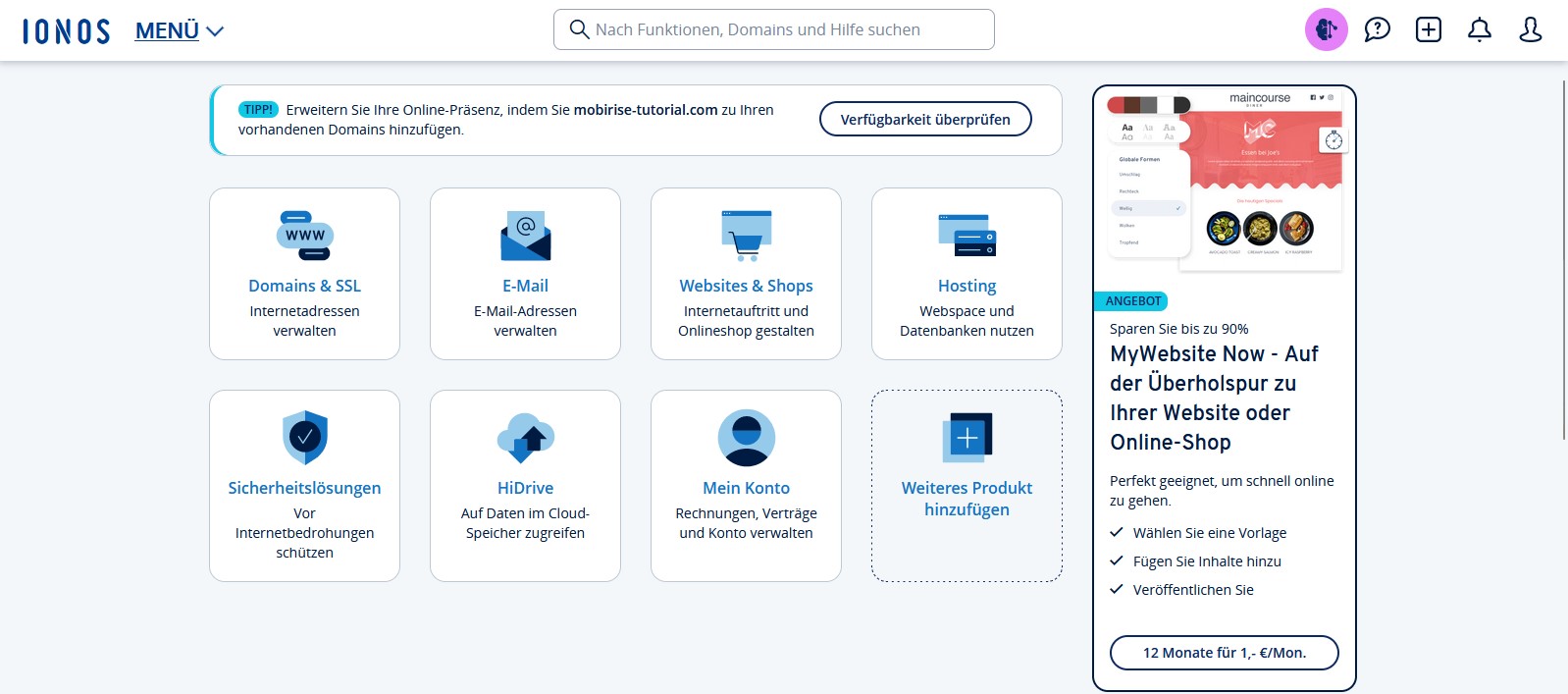
Task: Click the purple assistant icon
Action: [x=1326, y=30]
